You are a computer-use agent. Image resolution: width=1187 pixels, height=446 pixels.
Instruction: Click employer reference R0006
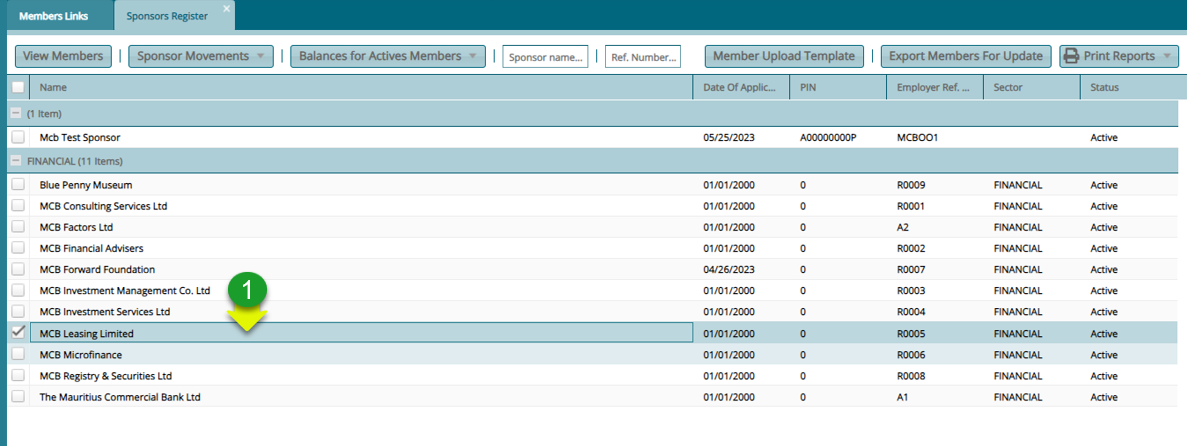[x=911, y=354]
